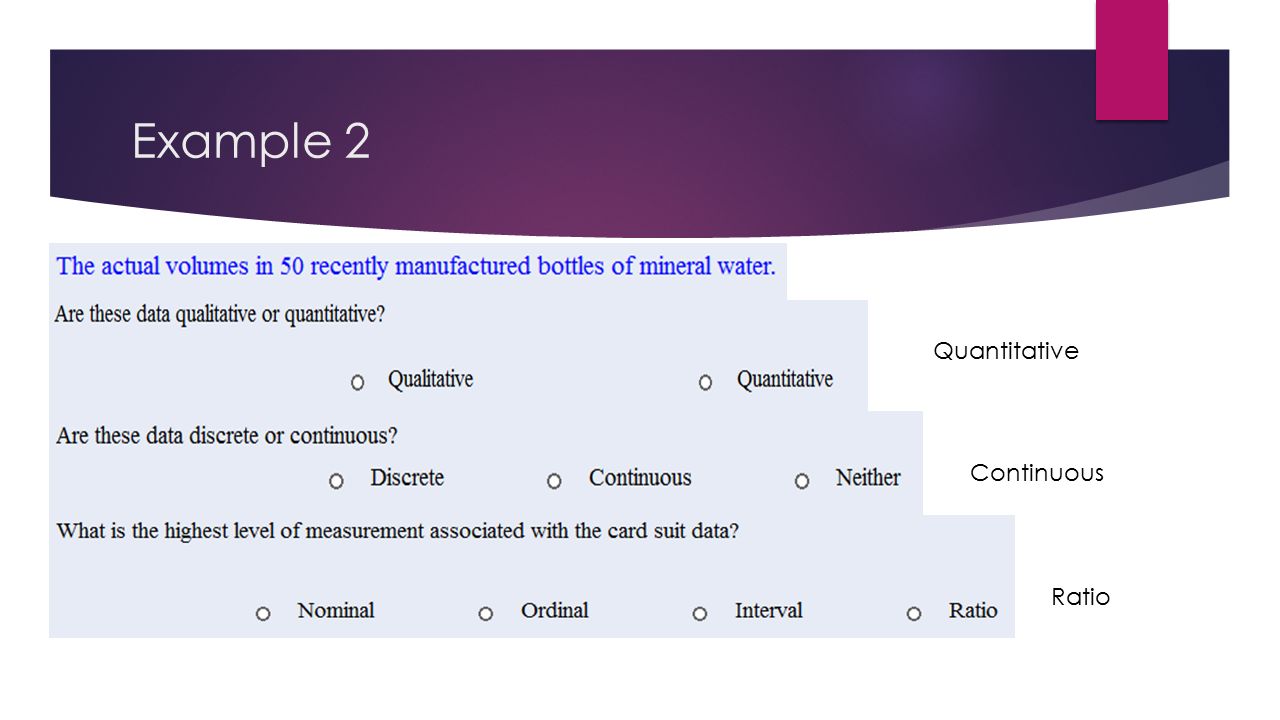Click the Example 2 slide title

tap(251, 141)
